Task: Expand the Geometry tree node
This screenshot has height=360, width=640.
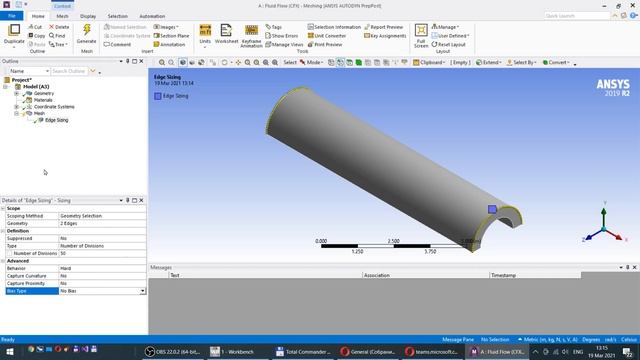Action: pyautogui.click(x=16, y=93)
